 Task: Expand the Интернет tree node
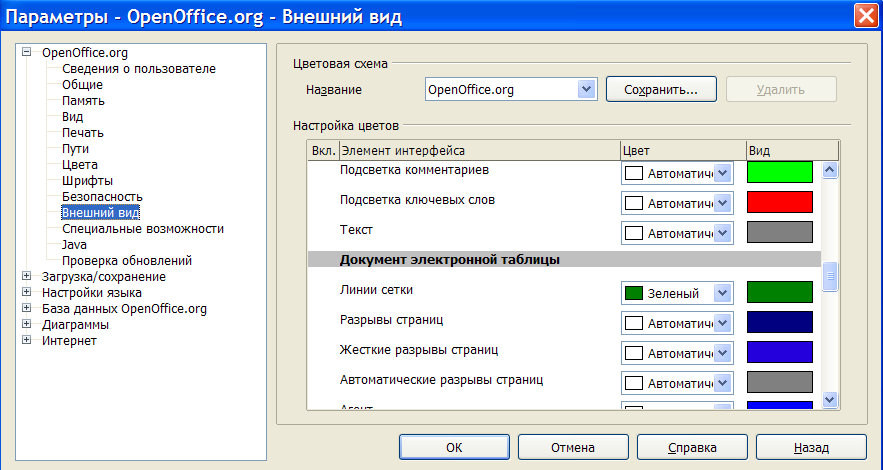pyautogui.click(x=26, y=340)
